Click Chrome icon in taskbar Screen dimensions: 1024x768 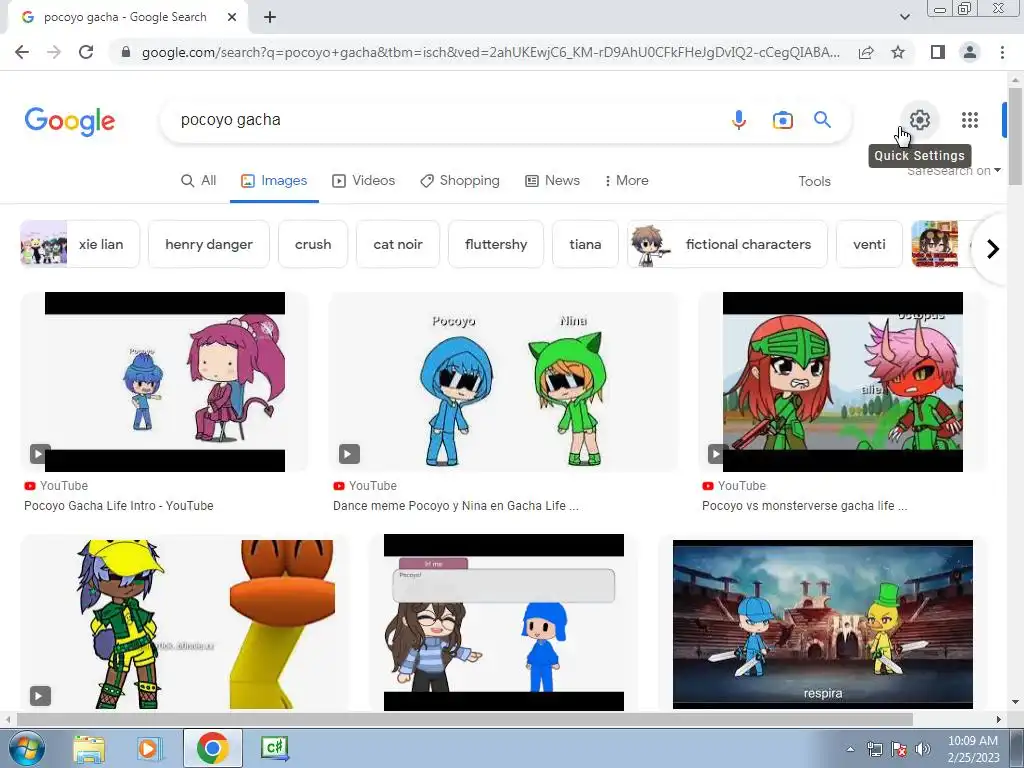212,748
